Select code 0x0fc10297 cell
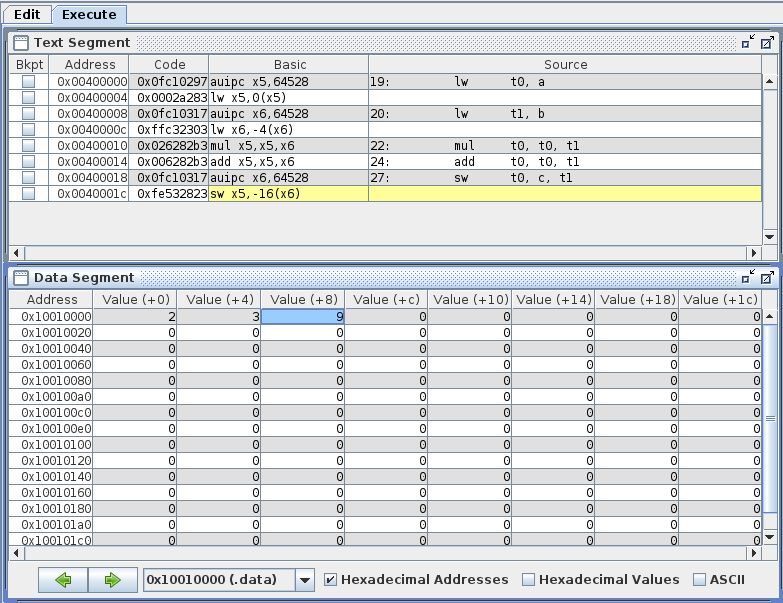Screen dimensions: 783x603 tap(169, 81)
